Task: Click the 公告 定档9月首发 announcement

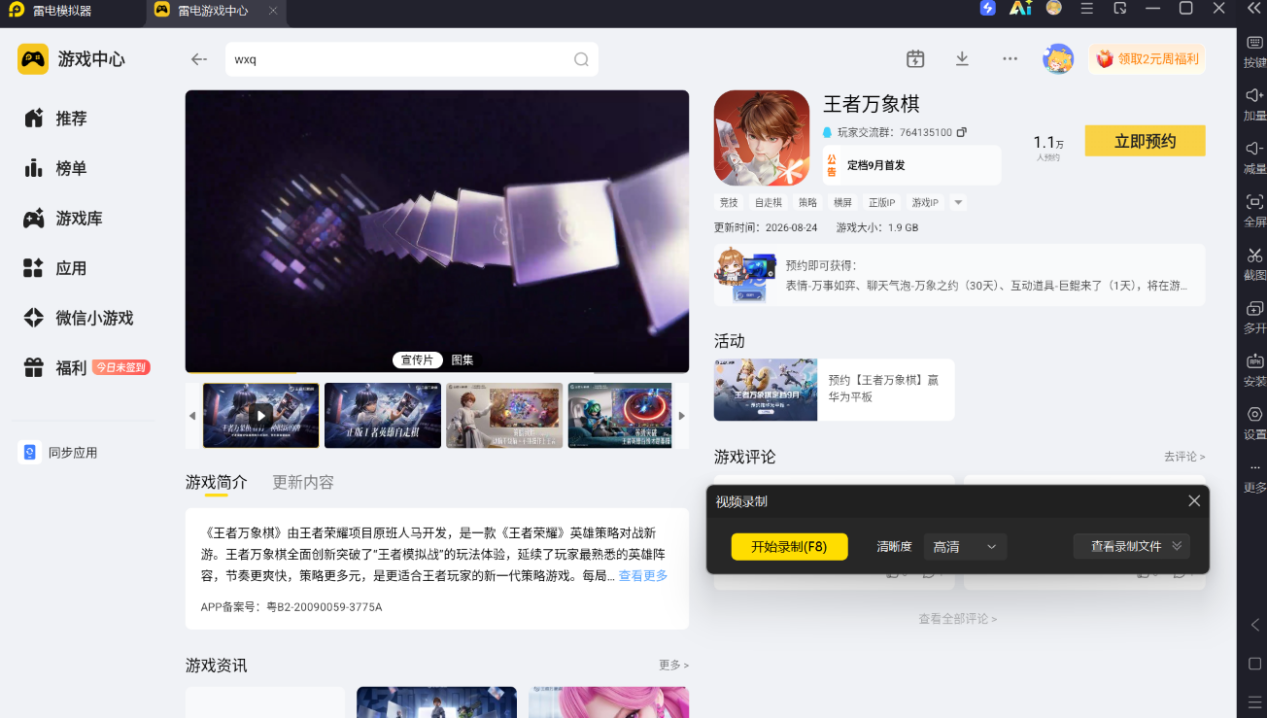Action: pos(911,165)
